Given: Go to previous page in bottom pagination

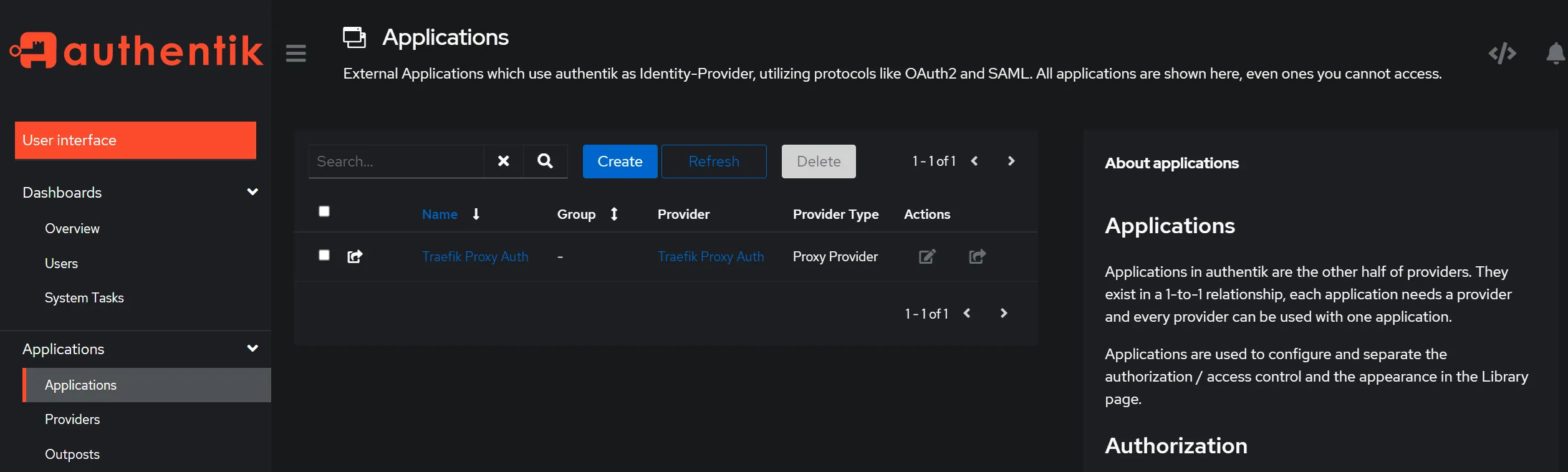Looking at the screenshot, I should pos(967,313).
